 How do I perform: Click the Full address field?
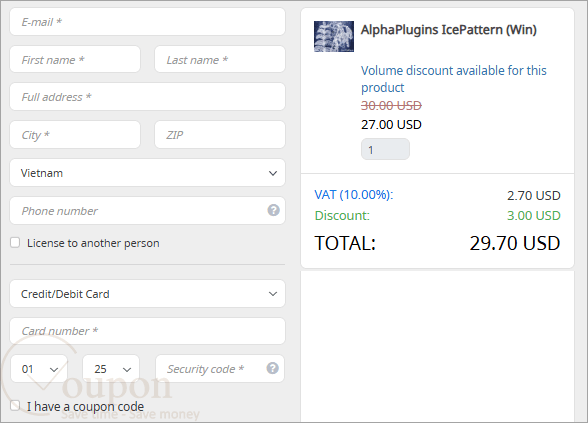[x=147, y=97]
